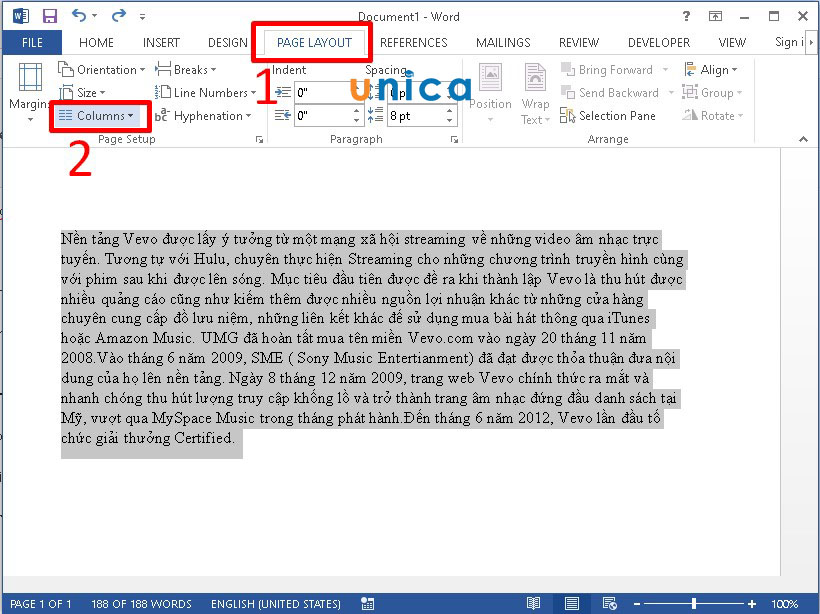The width and height of the screenshot is (820, 614).
Task: Click Send Backward button
Action: (610, 93)
